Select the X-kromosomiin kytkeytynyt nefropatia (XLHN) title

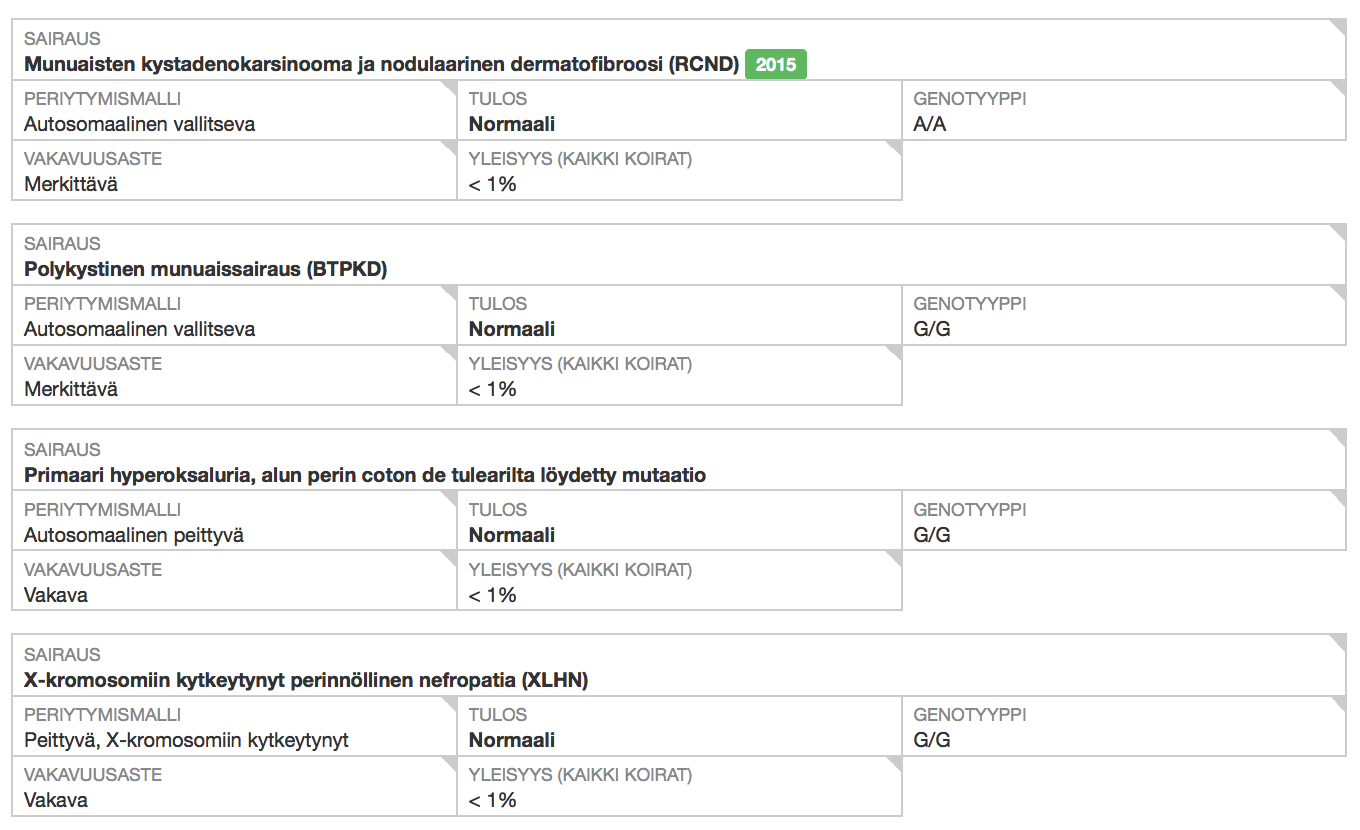click(x=306, y=681)
